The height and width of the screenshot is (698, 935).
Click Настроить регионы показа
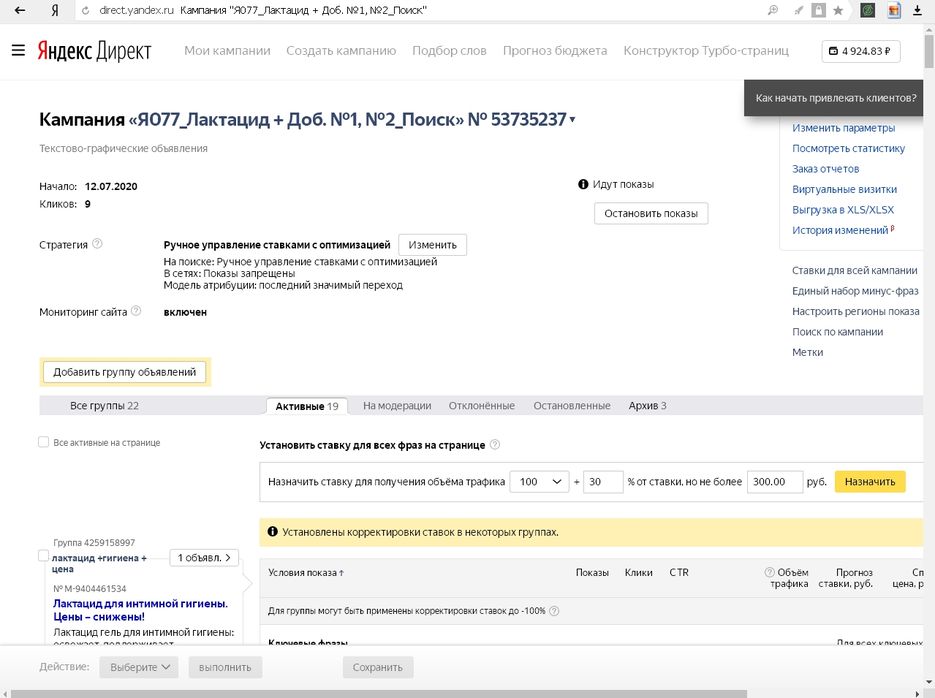pyautogui.click(x=856, y=311)
